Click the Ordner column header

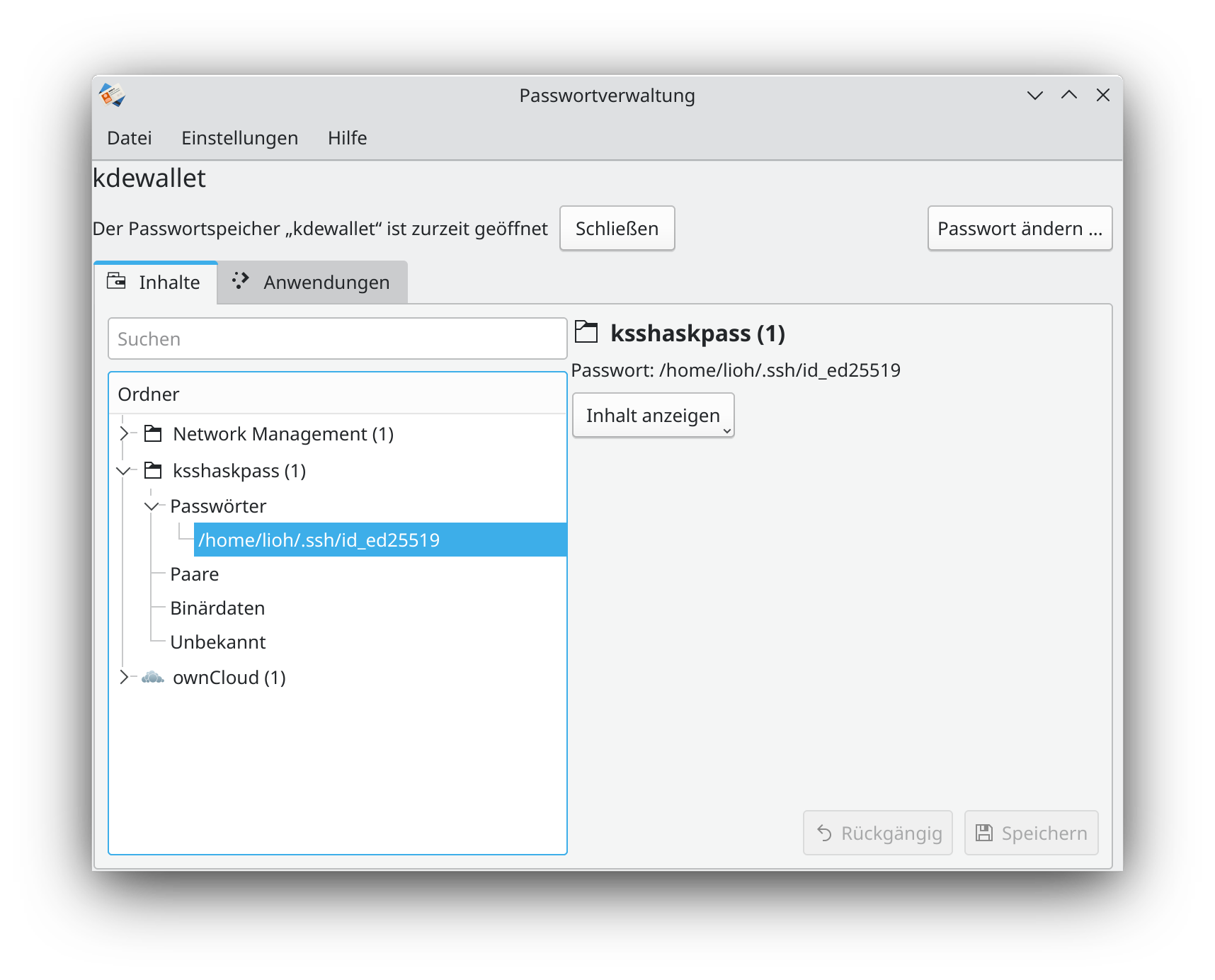coord(337,394)
